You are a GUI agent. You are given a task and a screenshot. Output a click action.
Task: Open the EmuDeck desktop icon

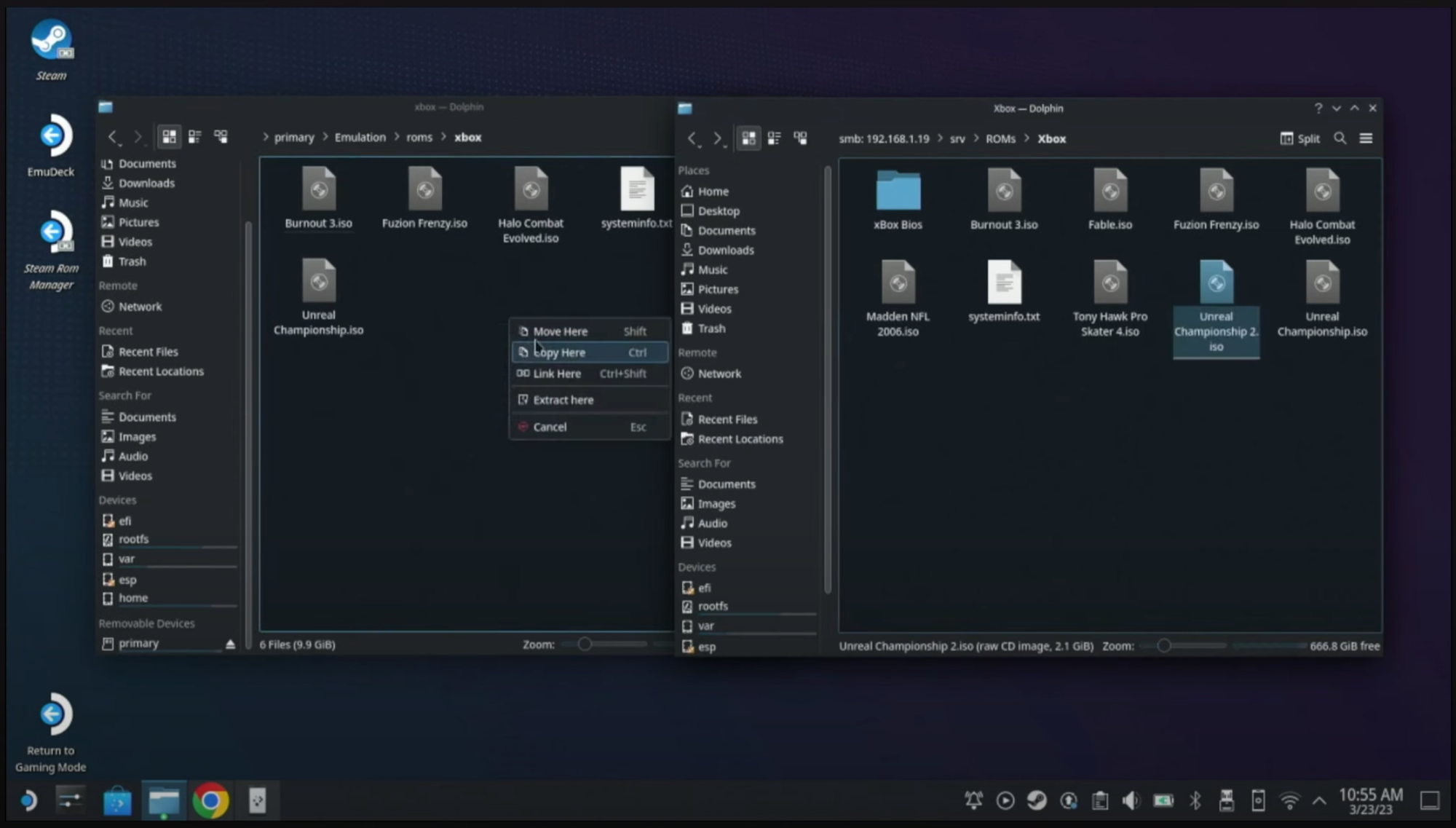pyautogui.click(x=51, y=146)
